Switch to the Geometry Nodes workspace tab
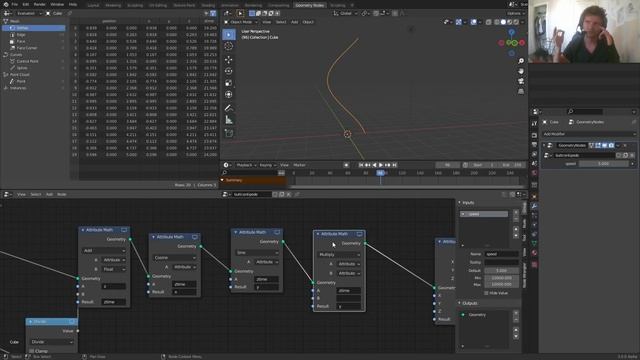Viewport: 640px width, 360px height. 310,5
